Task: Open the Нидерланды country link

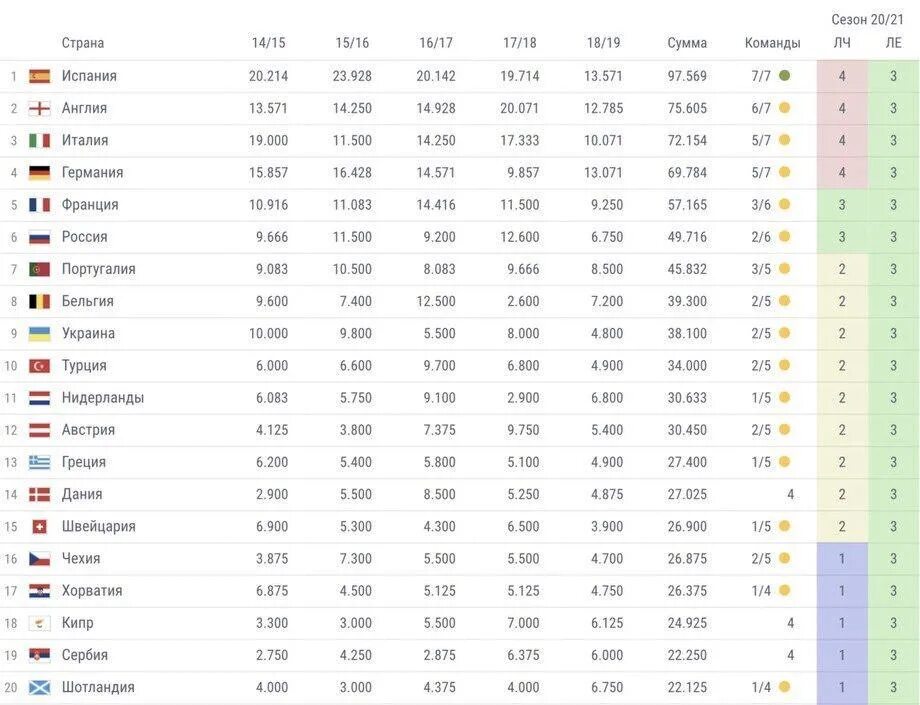Action: pyautogui.click(x=102, y=398)
